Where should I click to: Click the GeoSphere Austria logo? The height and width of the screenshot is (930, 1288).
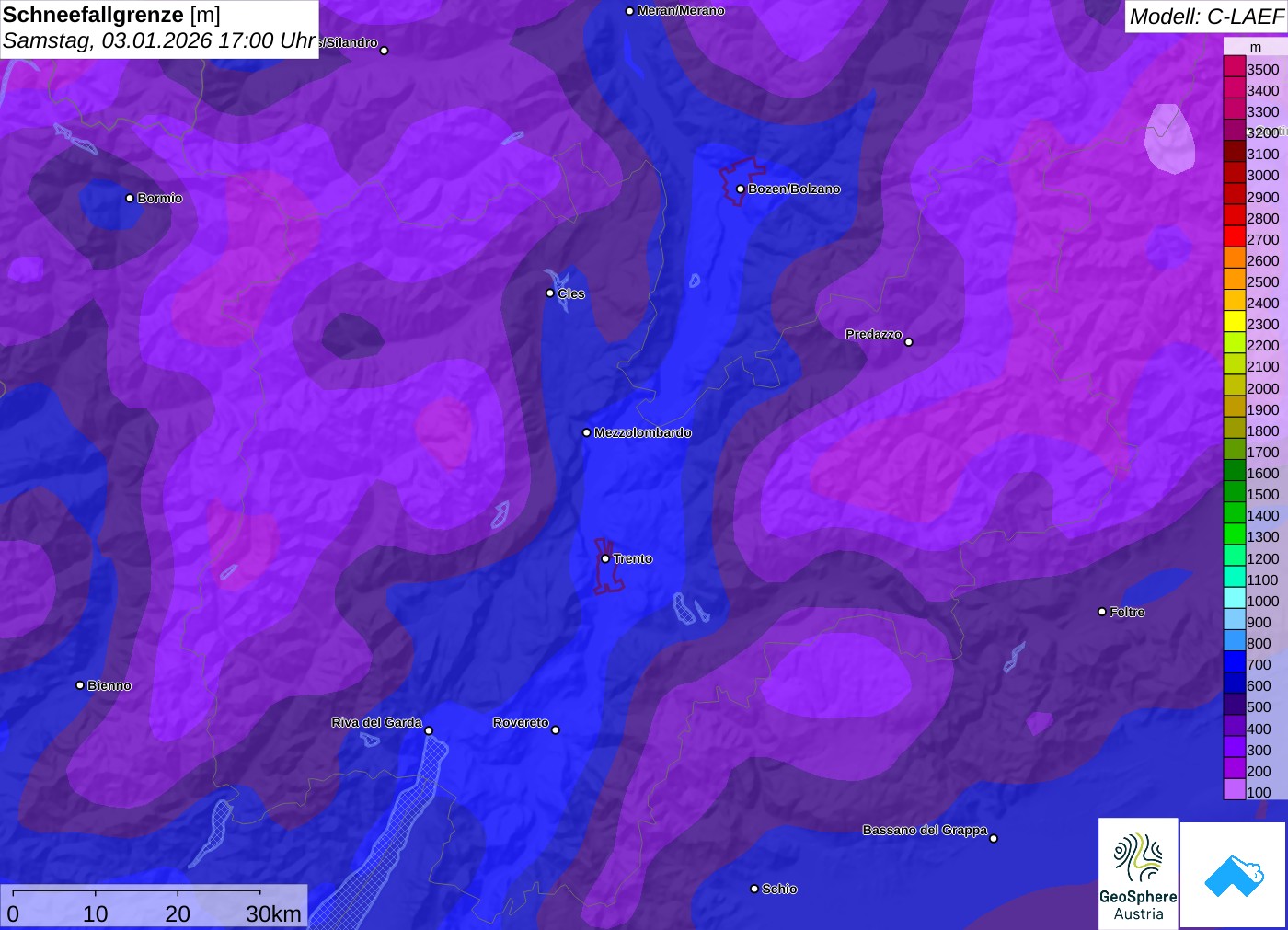click(1138, 873)
